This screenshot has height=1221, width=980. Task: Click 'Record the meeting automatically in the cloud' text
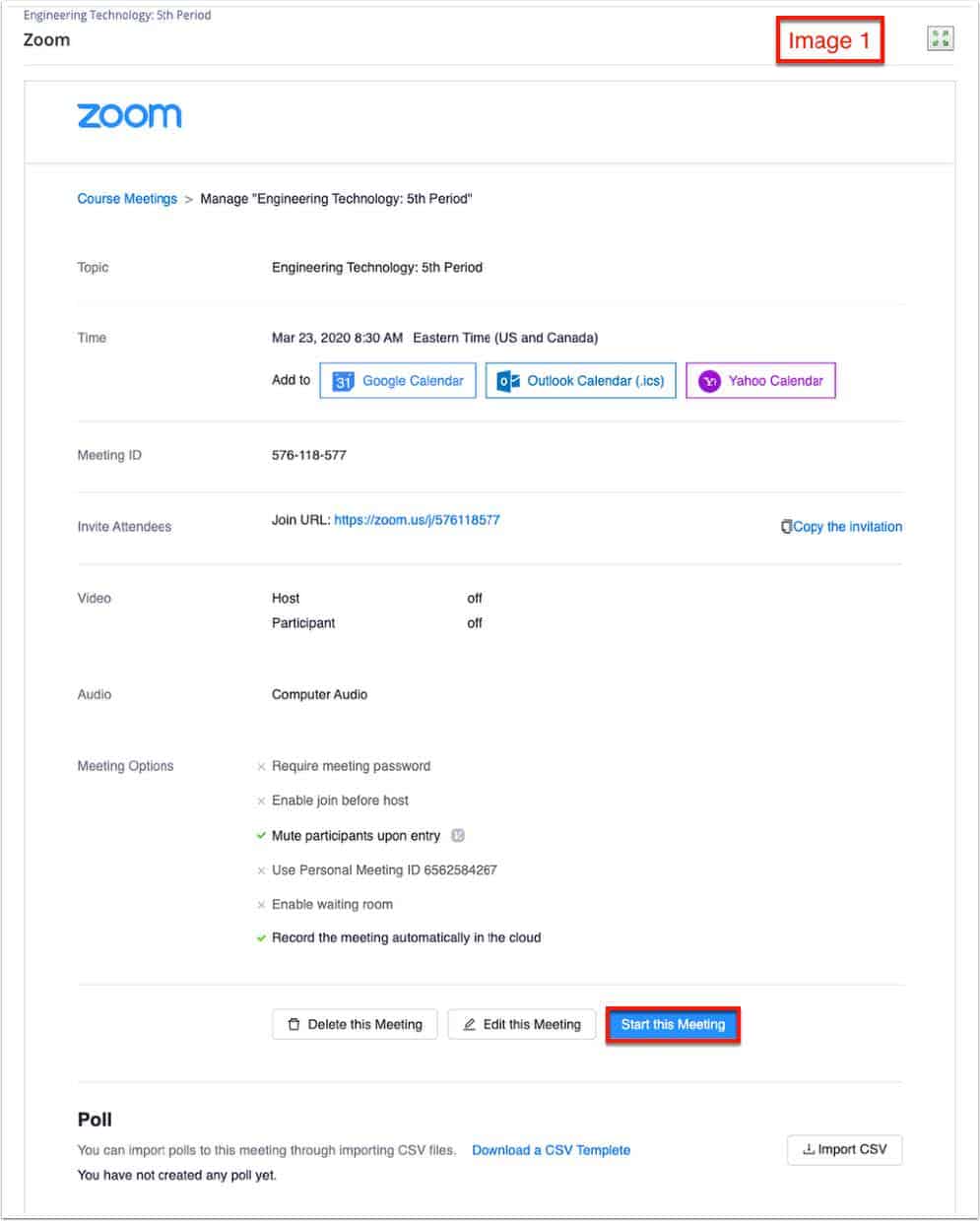406,938
